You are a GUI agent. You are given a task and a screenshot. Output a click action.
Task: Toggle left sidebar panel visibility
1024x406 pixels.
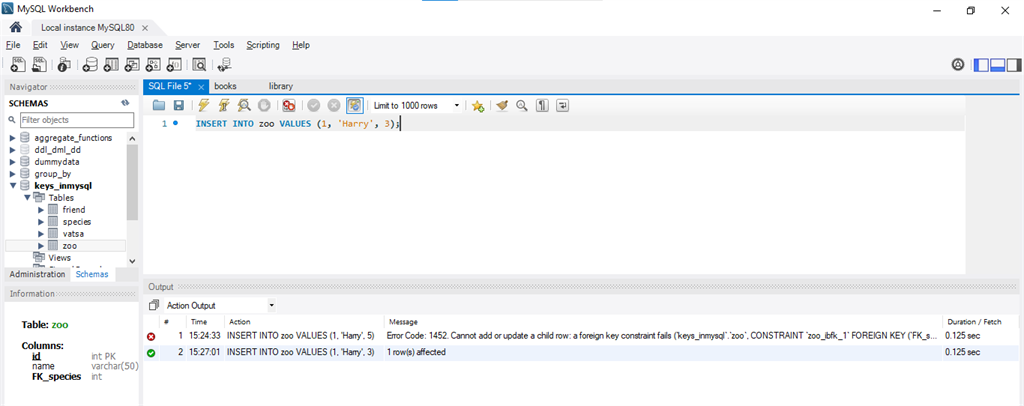pos(981,65)
